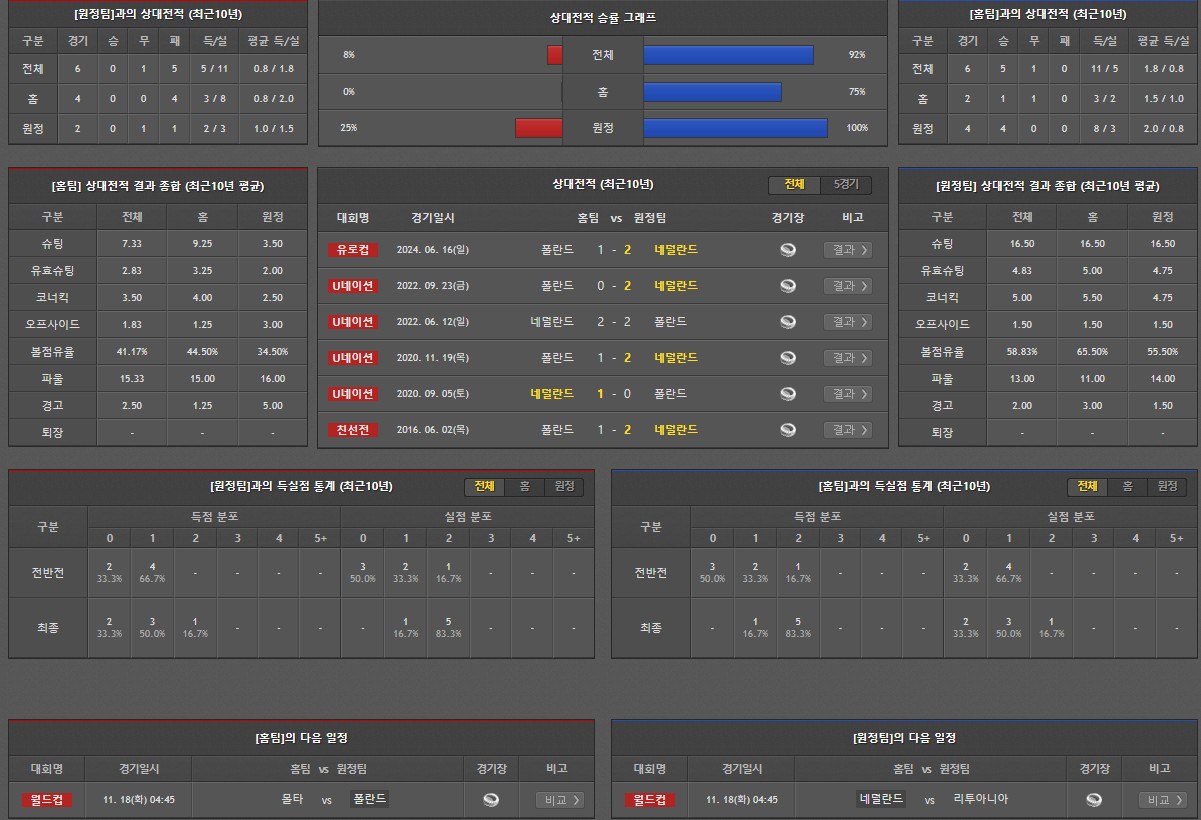Expand 결과 for 2016. 06. 02 friendly match
This screenshot has height=820, width=1201.
[x=847, y=430]
